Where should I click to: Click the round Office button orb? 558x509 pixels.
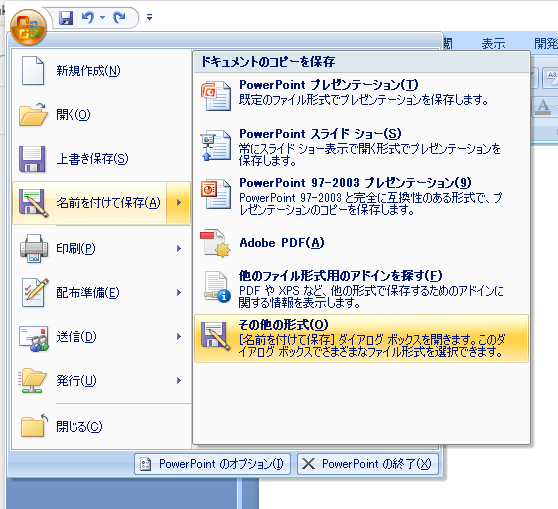[28, 27]
